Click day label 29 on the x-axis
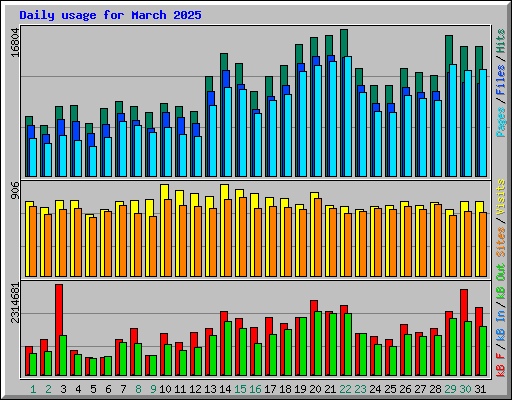Viewport: 512px width, 400px height. pyautogui.click(x=450, y=389)
